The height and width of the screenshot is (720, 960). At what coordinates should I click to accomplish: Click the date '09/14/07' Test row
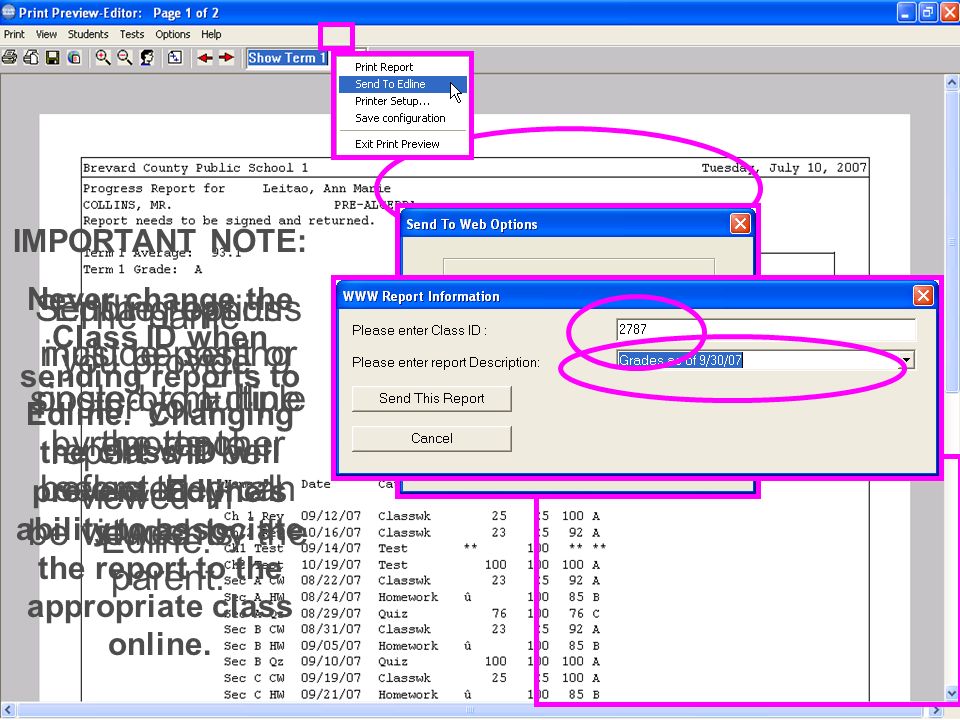(331, 548)
